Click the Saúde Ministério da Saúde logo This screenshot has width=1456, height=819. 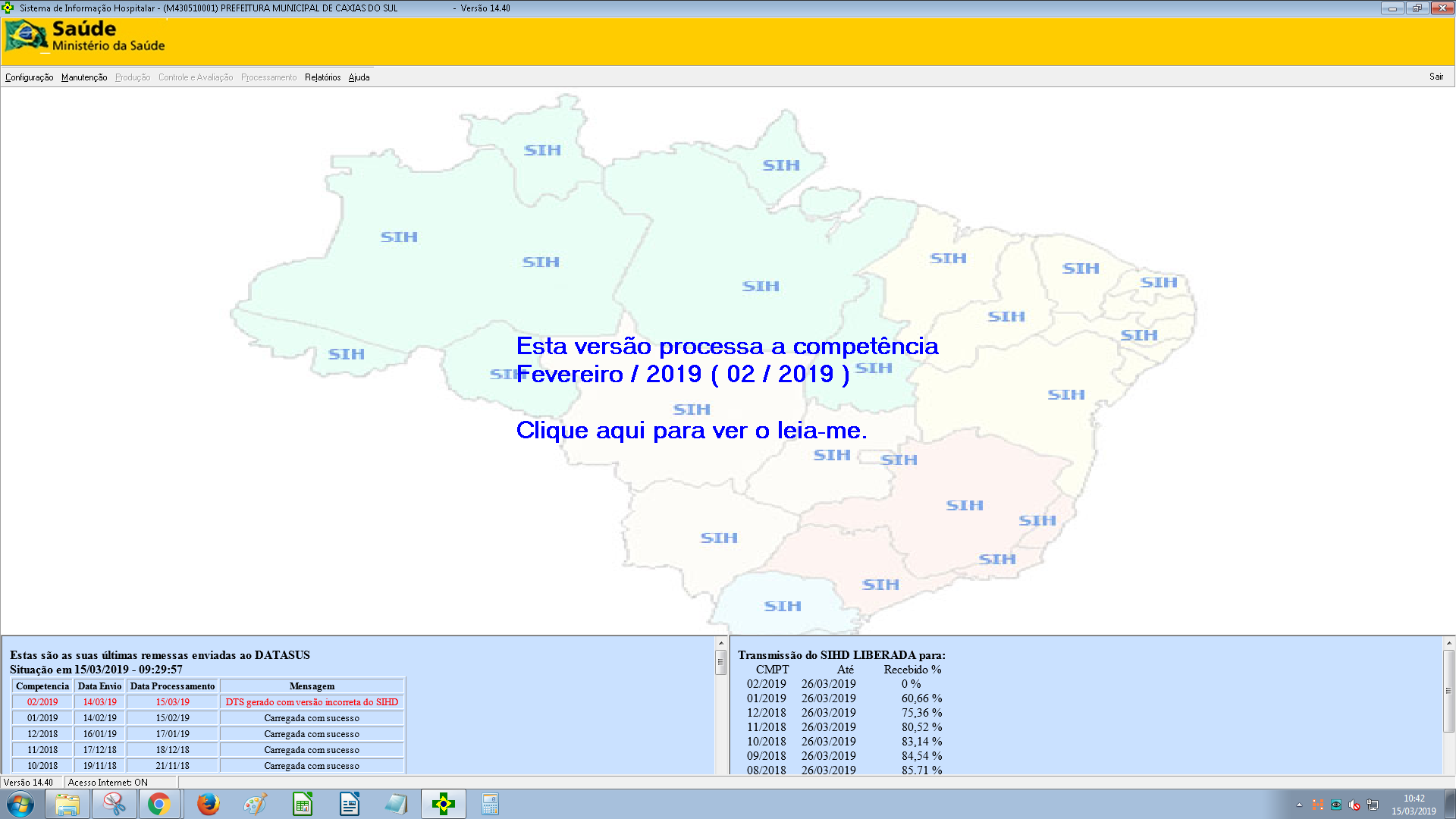[83, 39]
